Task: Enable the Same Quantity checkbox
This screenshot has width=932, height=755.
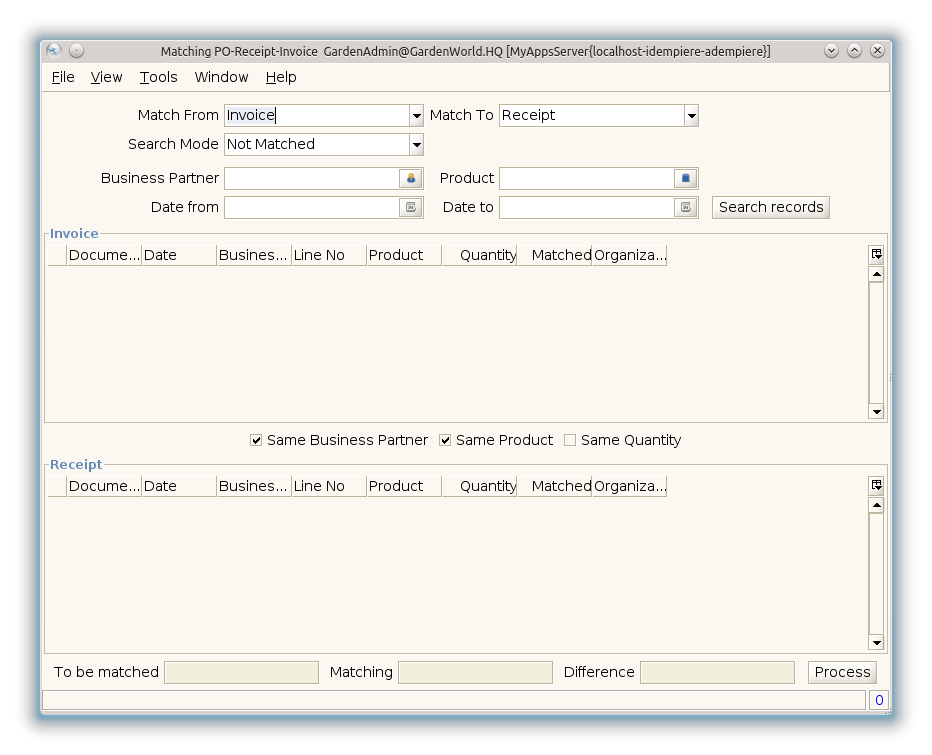Action: pos(570,441)
